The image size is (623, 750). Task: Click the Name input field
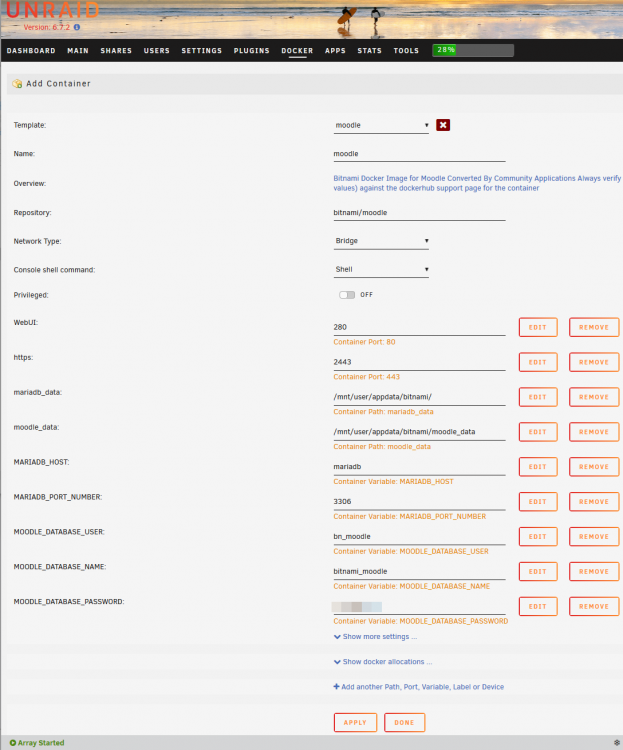419,154
